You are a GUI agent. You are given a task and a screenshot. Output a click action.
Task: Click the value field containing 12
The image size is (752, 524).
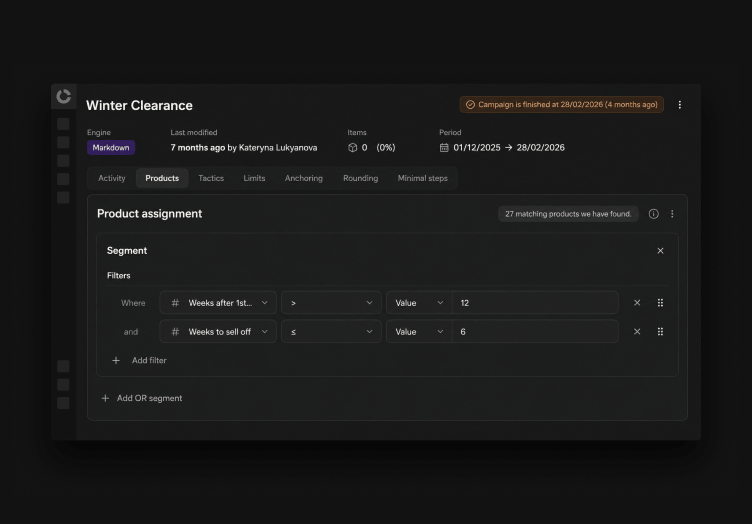[x=535, y=303]
